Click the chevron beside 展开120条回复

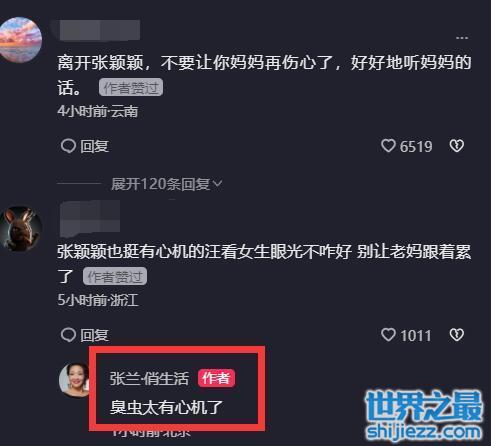point(217,184)
